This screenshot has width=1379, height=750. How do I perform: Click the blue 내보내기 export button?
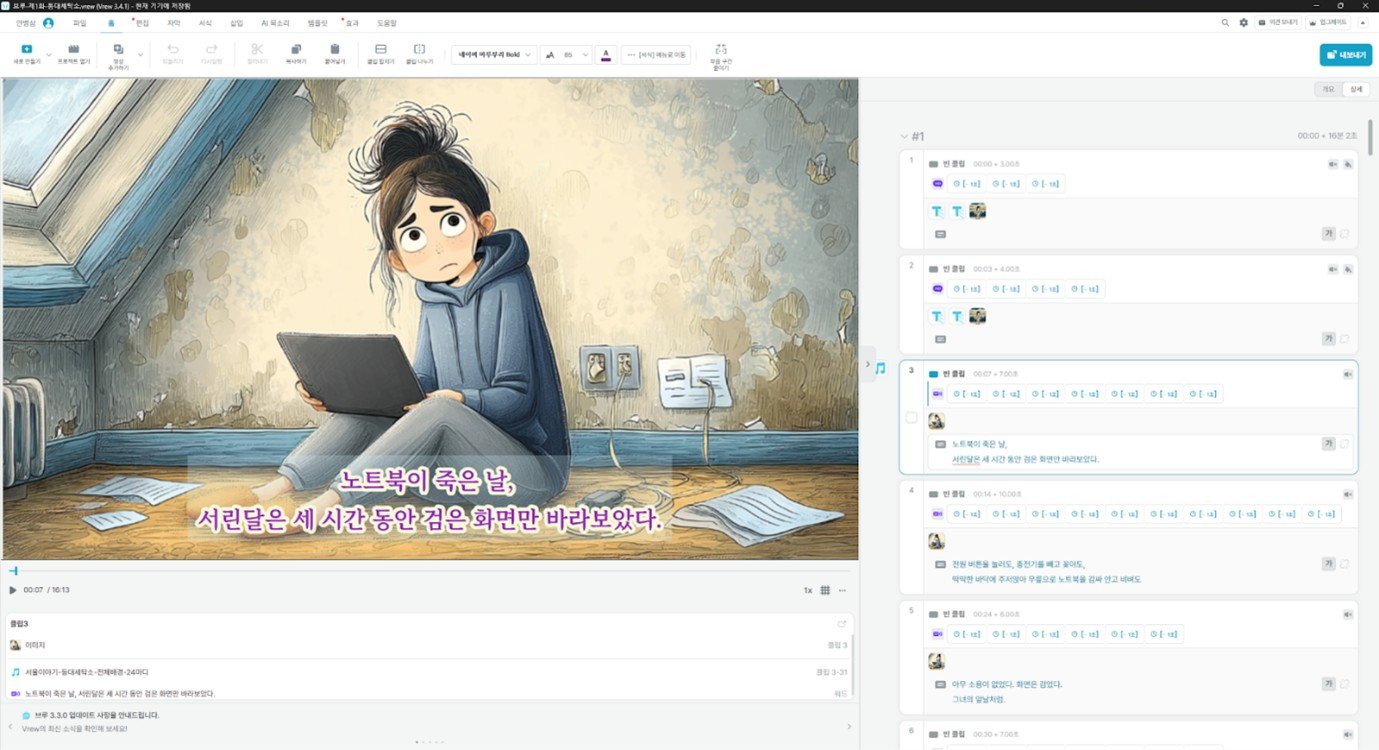click(x=1345, y=55)
